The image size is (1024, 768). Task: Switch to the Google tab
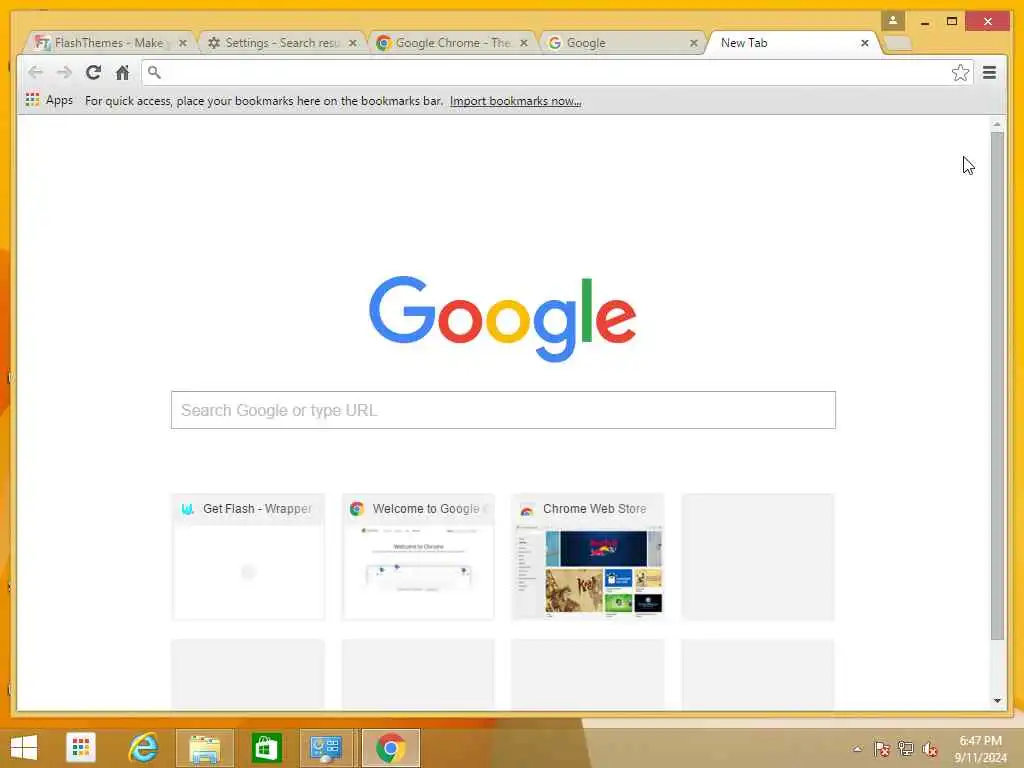(622, 43)
